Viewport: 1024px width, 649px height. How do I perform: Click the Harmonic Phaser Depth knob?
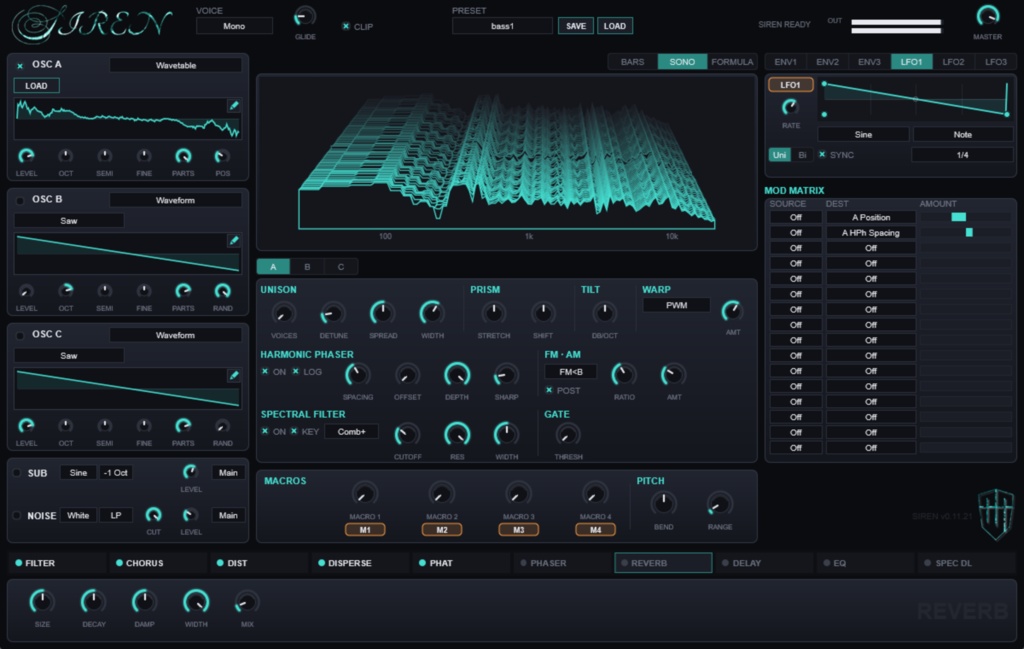[x=456, y=375]
